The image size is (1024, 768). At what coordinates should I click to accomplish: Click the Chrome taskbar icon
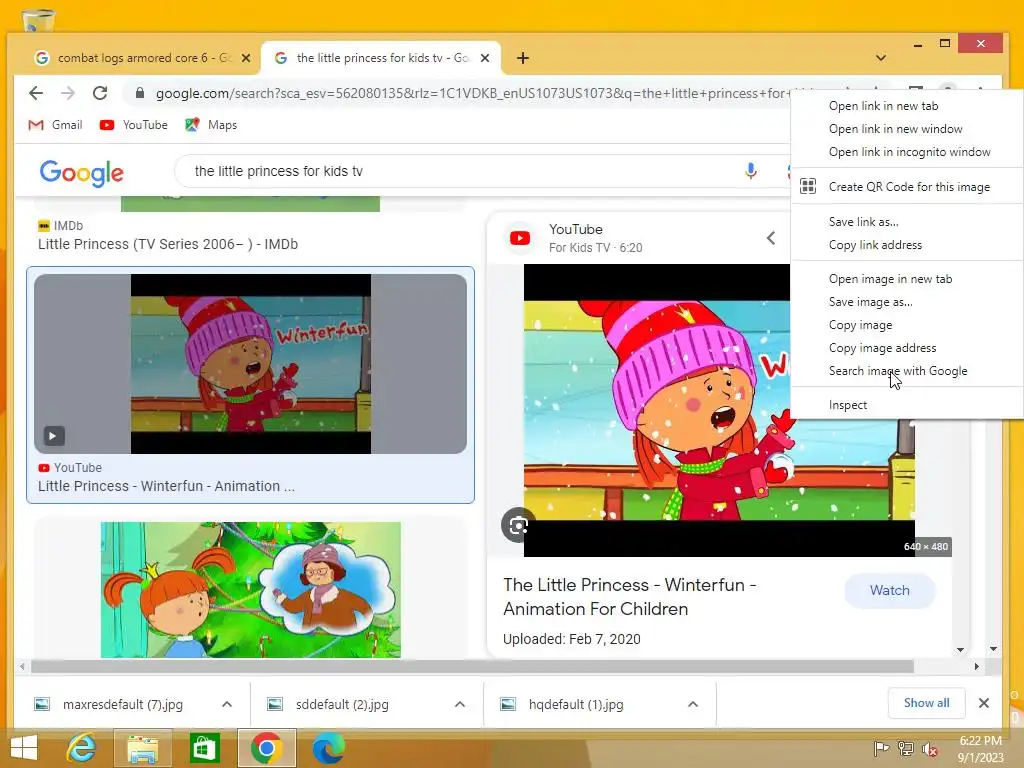266,747
